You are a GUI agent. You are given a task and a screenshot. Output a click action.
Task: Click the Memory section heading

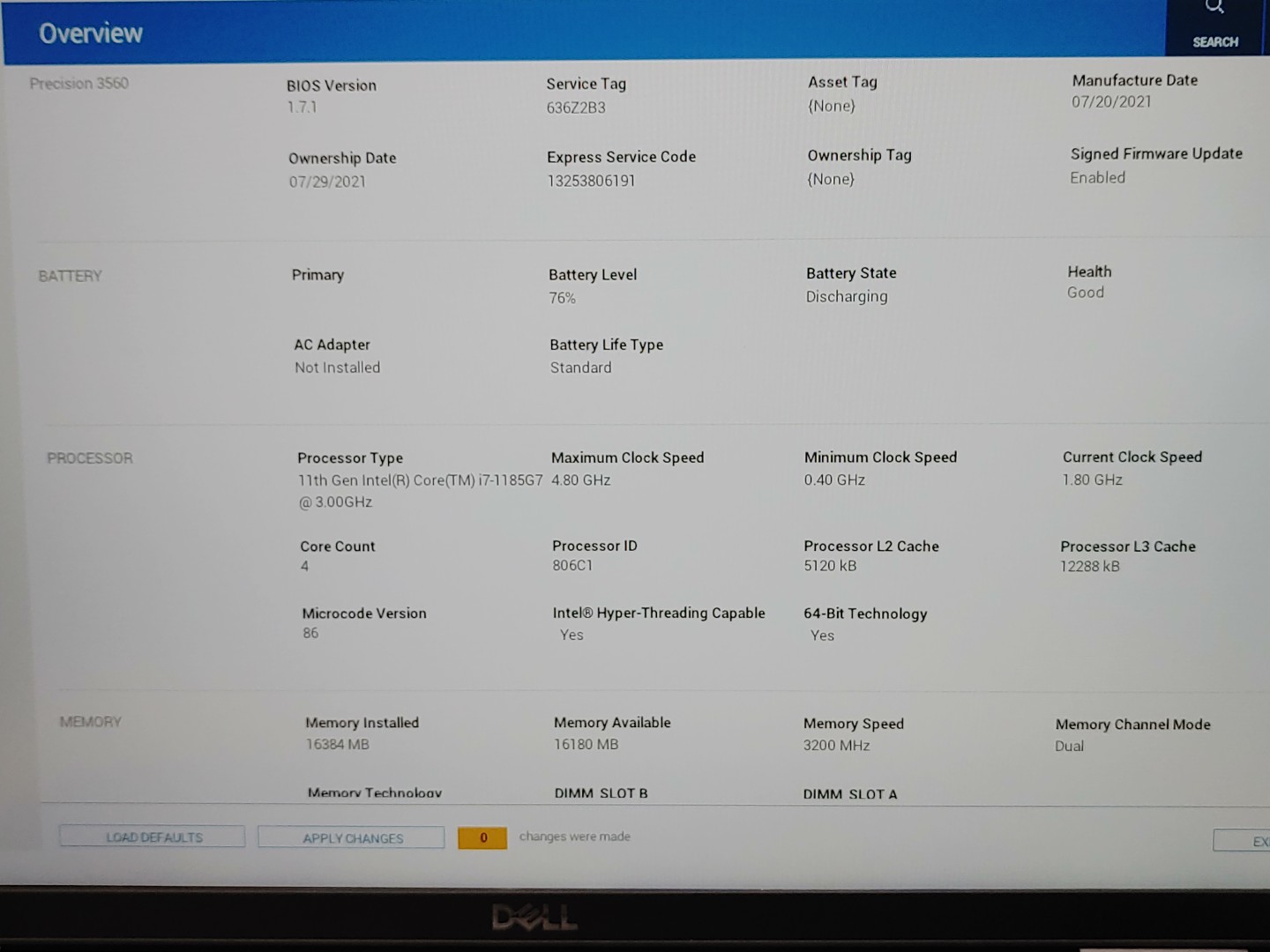(x=90, y=722)
